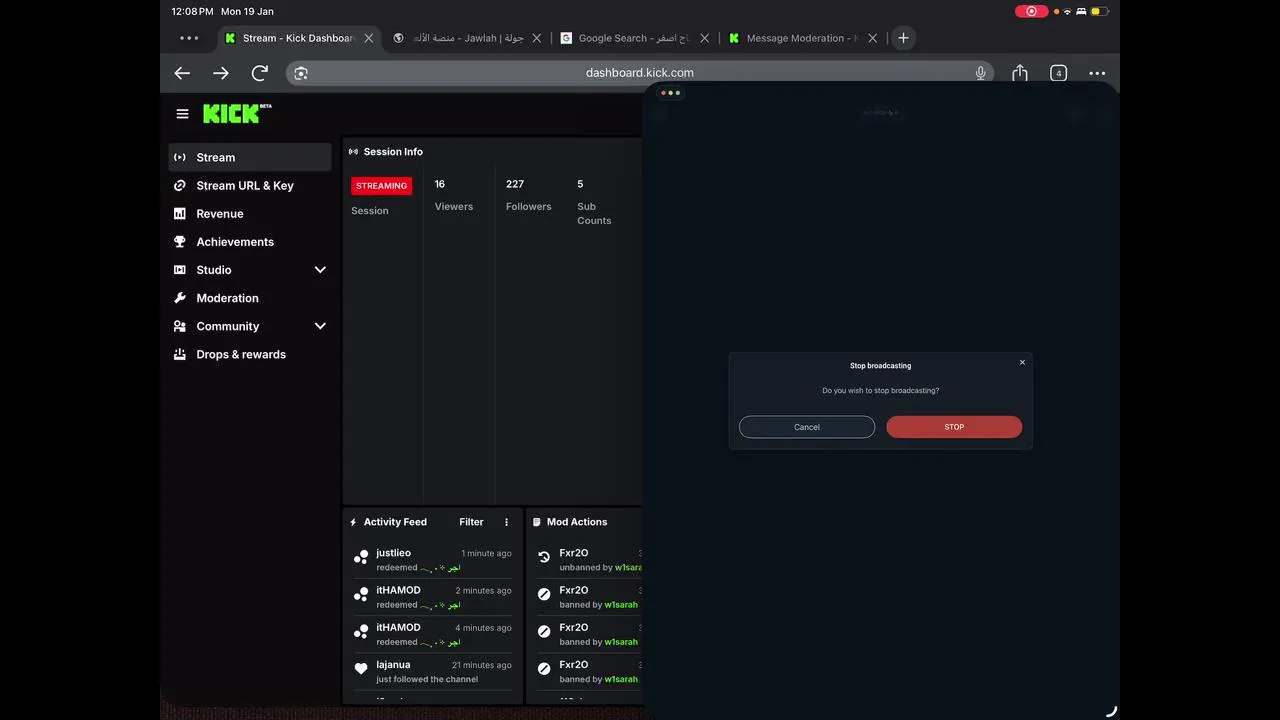This screenshot has width=1280, height=720.
Task: Close the Jawlah tab
Action: [536, 38]
